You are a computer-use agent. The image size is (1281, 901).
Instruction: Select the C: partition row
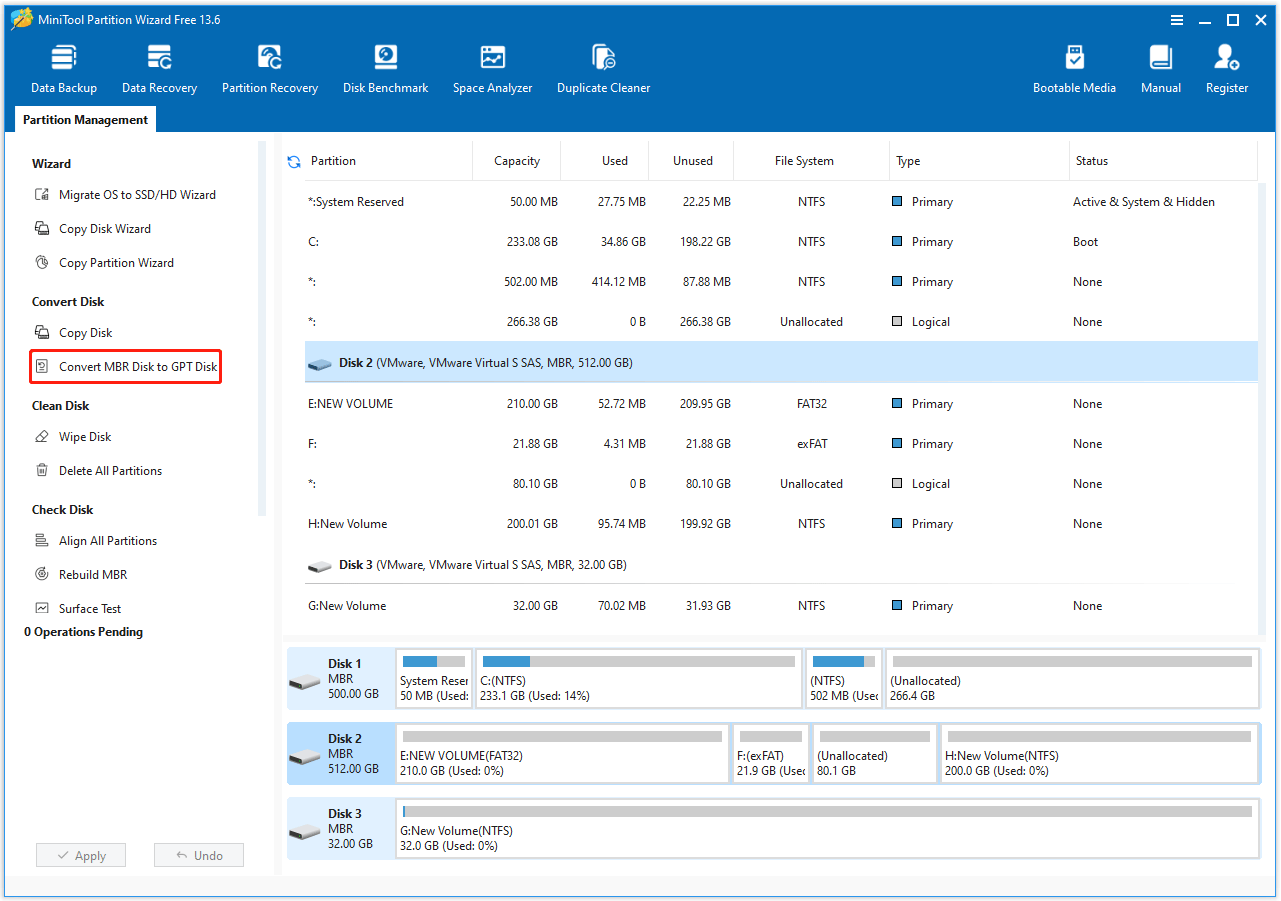781,242
